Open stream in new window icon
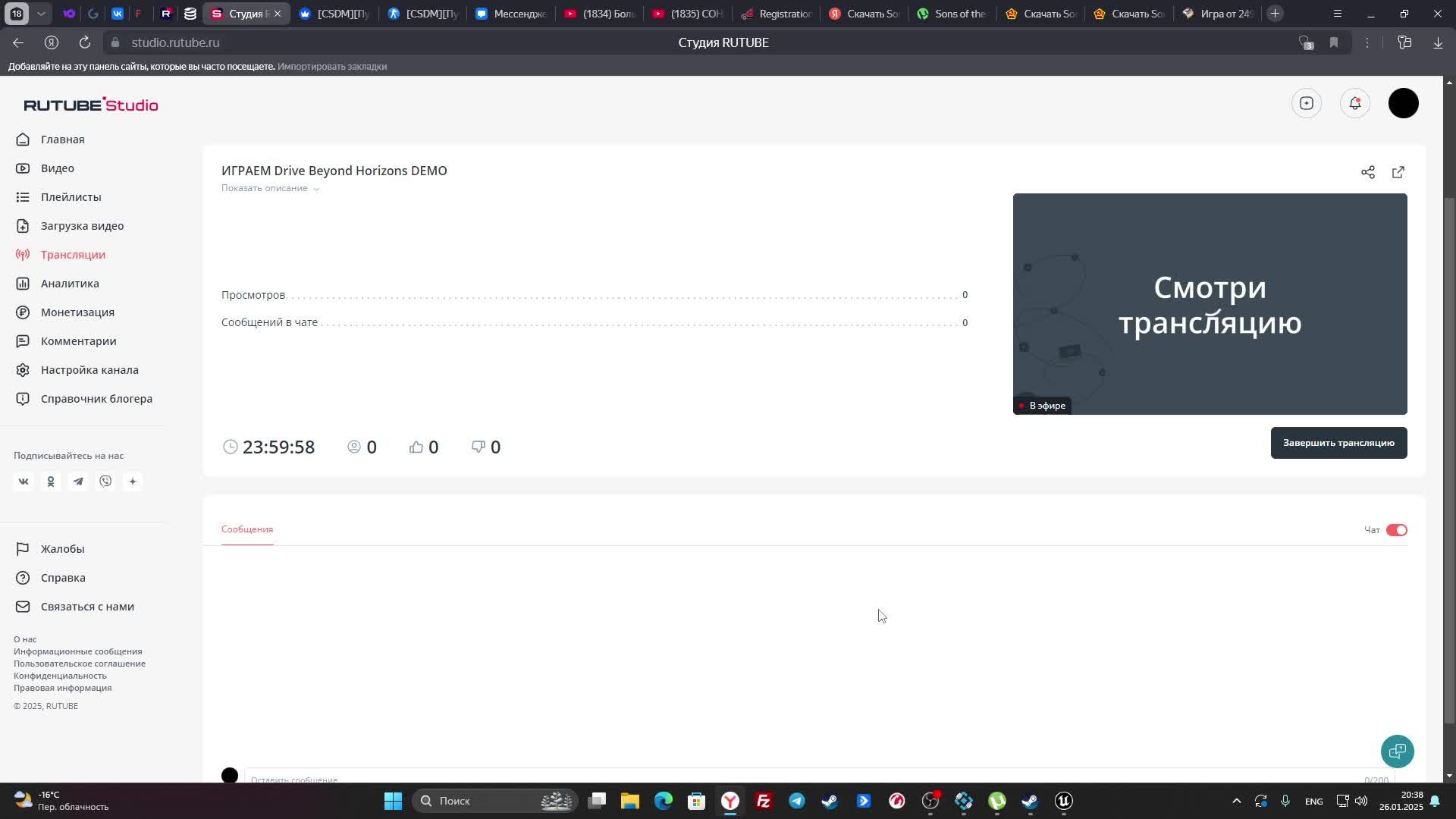This screenshot has height=819, width=1456. (1398, 172)
